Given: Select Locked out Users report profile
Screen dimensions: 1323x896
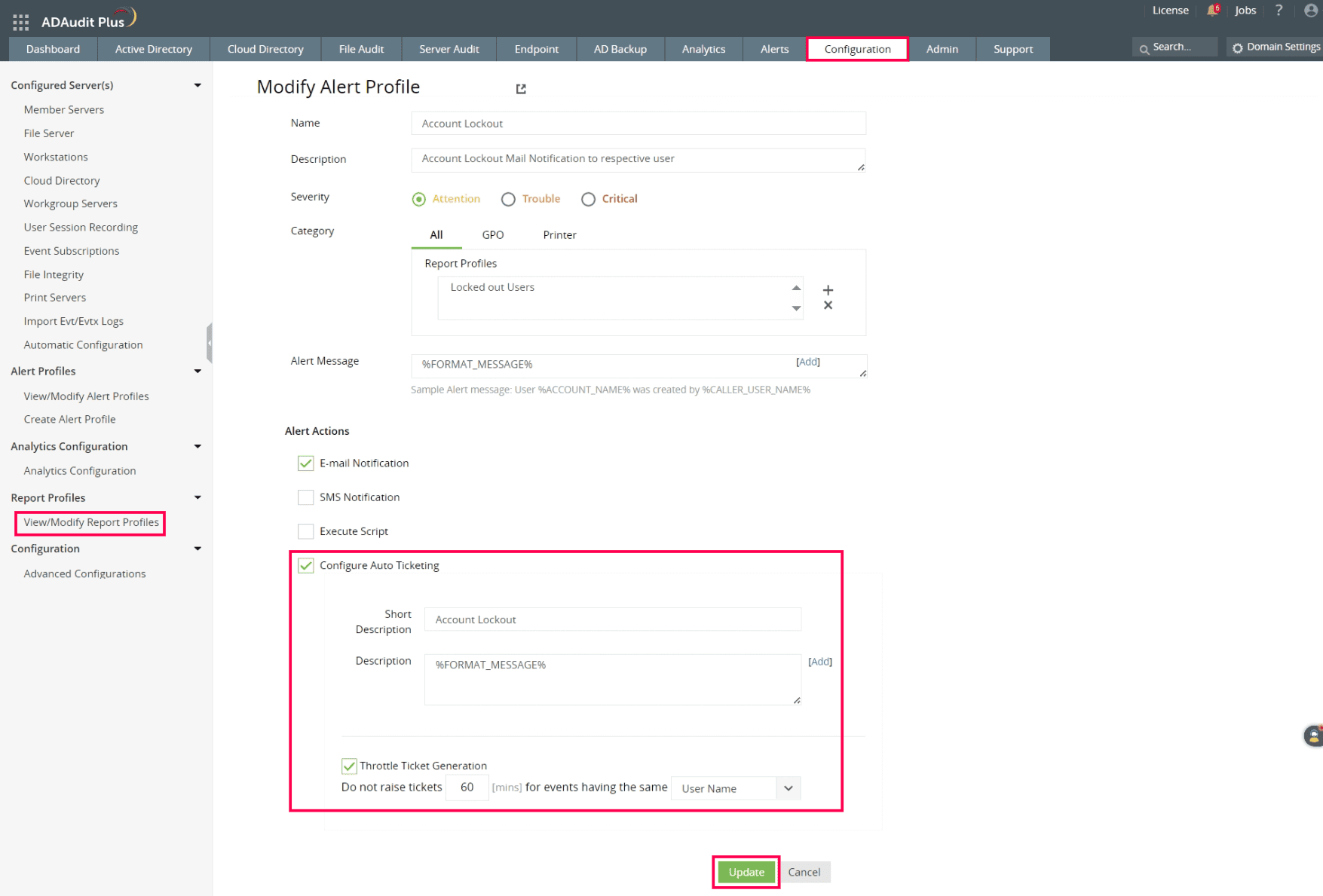Looking at the screenshot, I should (x=492, y=287).
